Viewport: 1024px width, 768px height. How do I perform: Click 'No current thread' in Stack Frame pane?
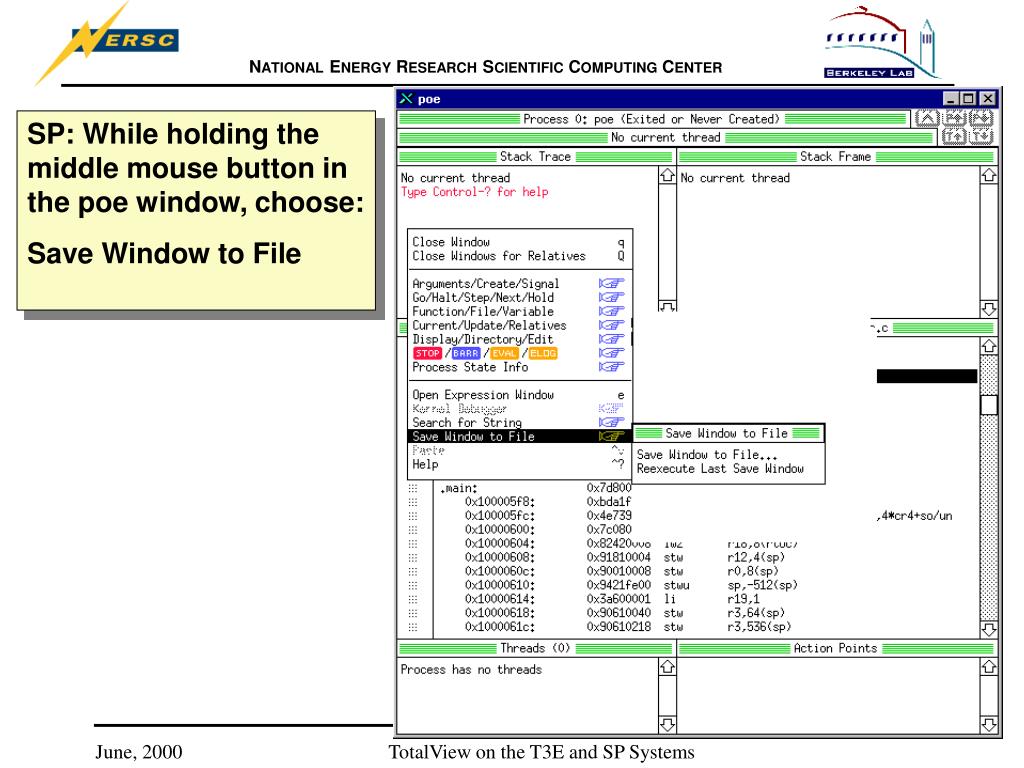tap(735, 178)
